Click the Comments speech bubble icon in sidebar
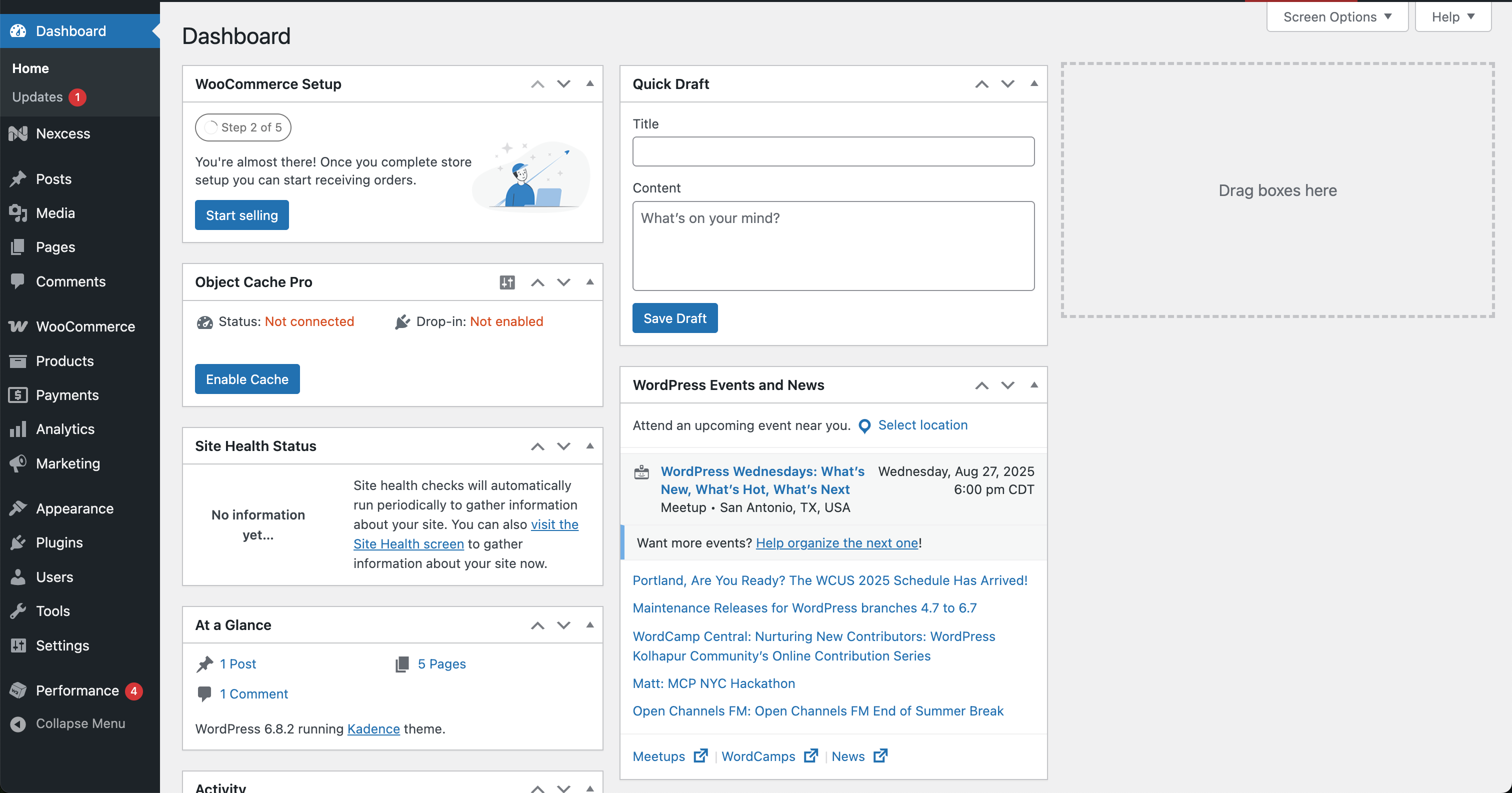1512x793 pixels. [18, 281]
